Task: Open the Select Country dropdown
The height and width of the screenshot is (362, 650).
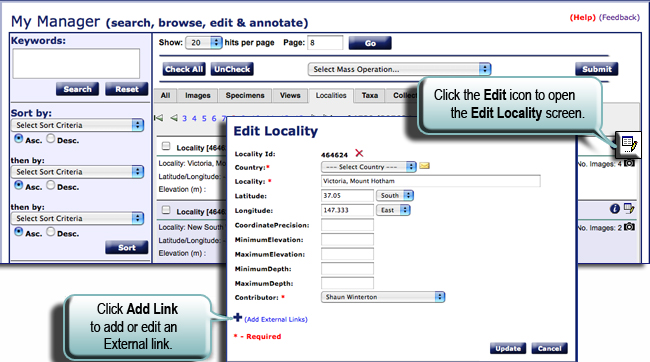Action: pos(369,167)
